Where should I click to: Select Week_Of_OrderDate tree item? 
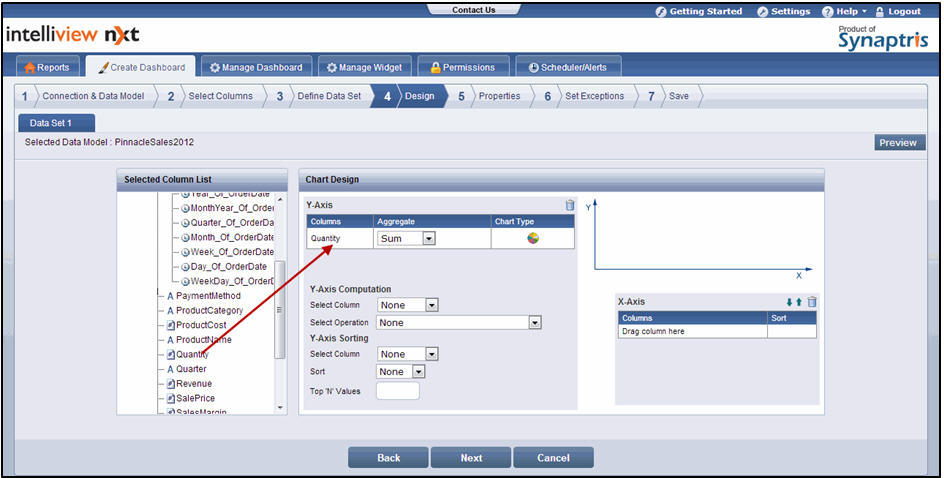pos(228,252)
